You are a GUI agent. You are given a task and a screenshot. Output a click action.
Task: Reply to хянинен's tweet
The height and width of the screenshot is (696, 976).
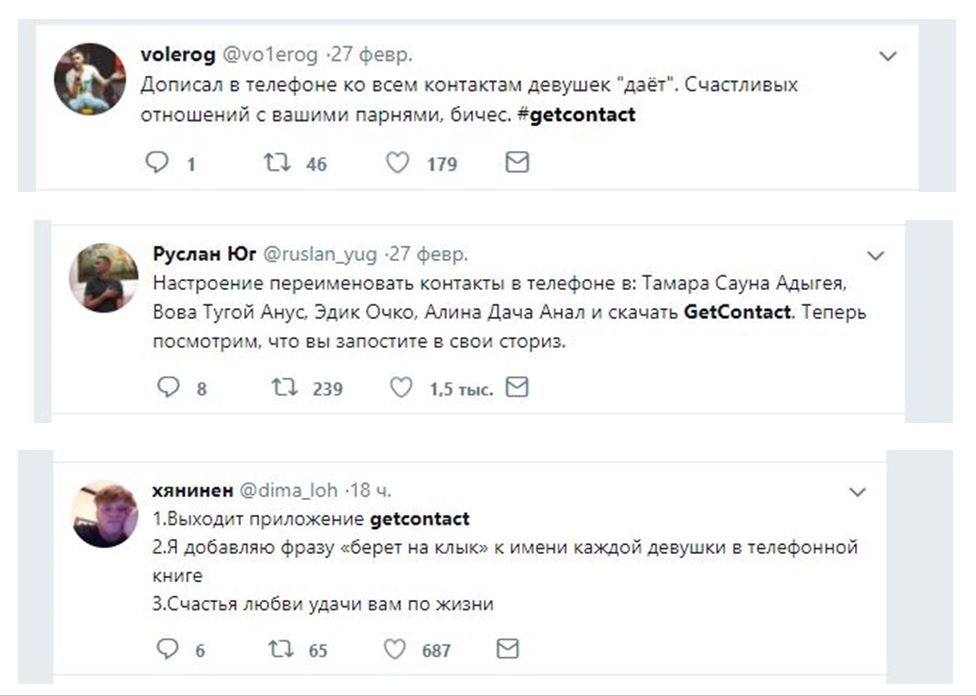[x=167, y=649]
